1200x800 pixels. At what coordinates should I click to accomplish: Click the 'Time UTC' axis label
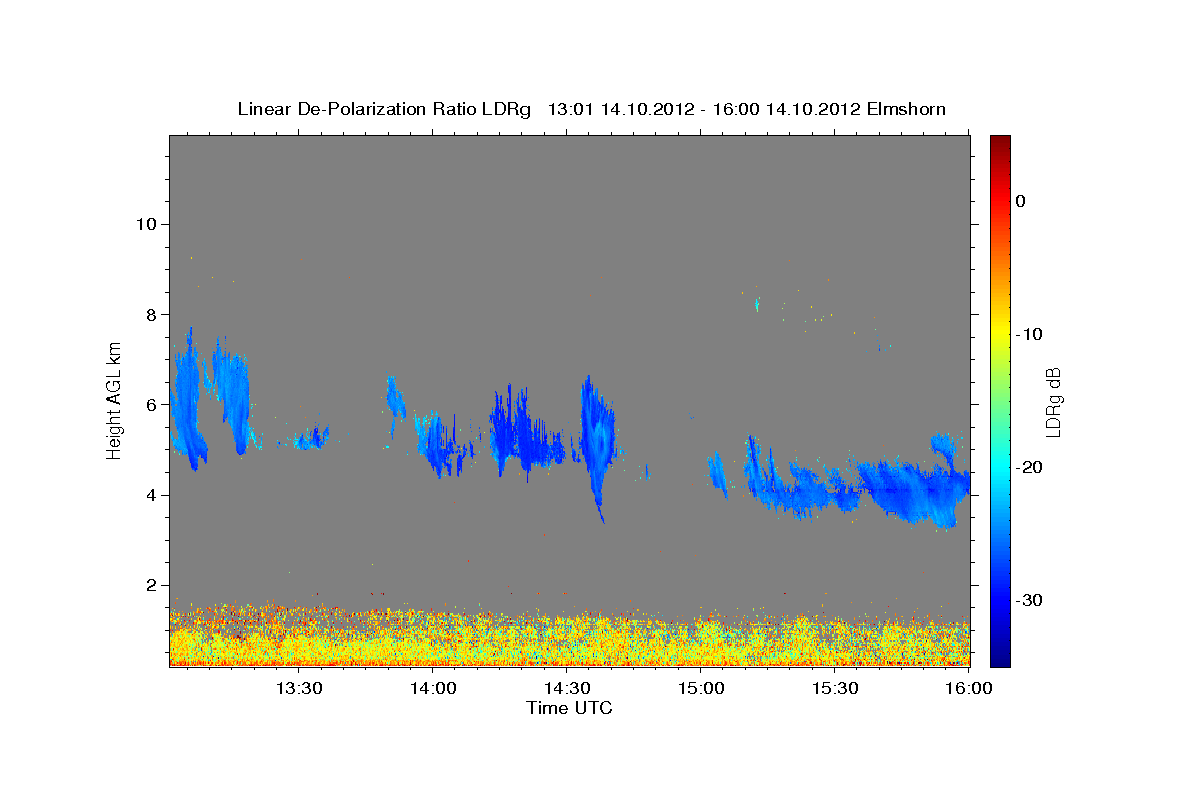(x=569, y=708)
